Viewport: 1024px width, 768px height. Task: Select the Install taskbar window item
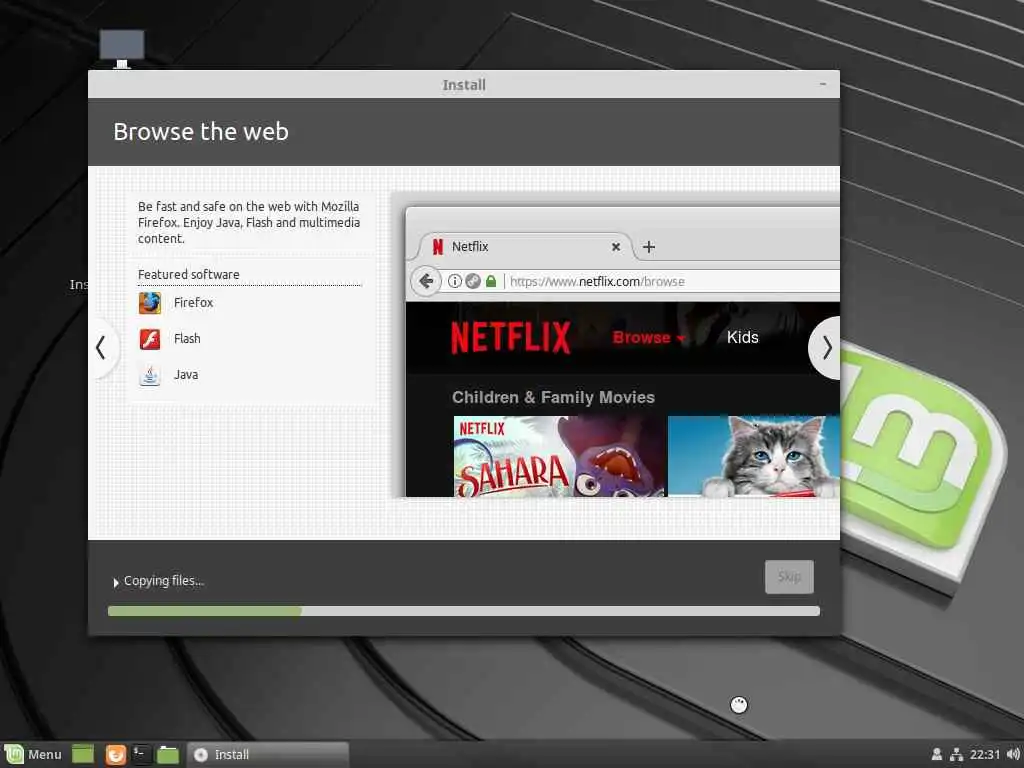268,754
